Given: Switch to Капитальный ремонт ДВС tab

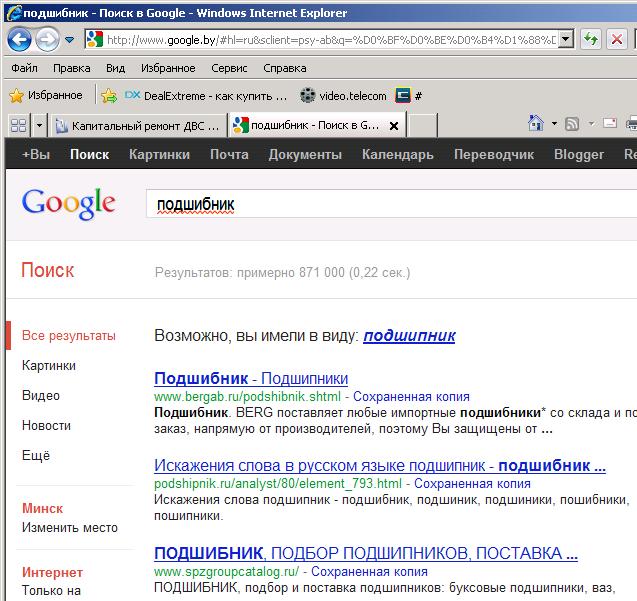Looking at the screenshot, I should click(x=137, y=126).
